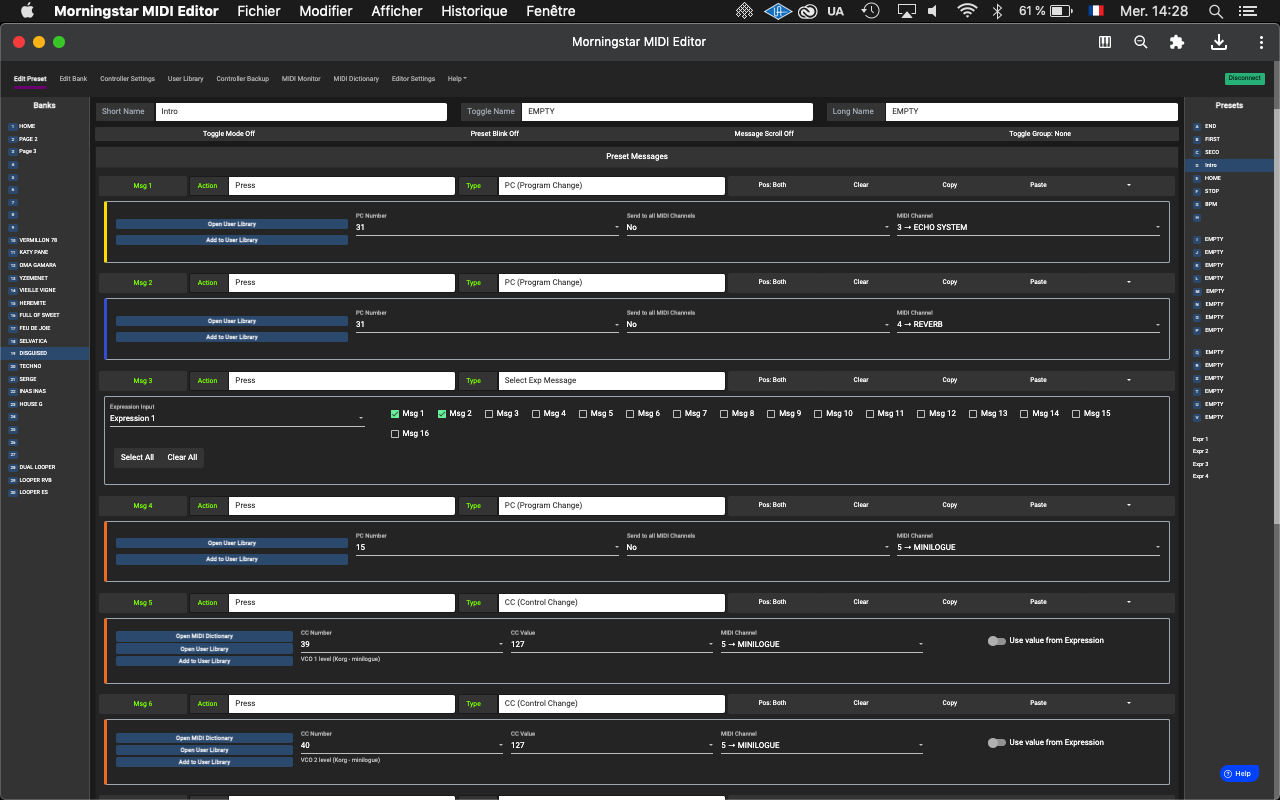Click the zoom out magnifier icon

coord(1141,42)
